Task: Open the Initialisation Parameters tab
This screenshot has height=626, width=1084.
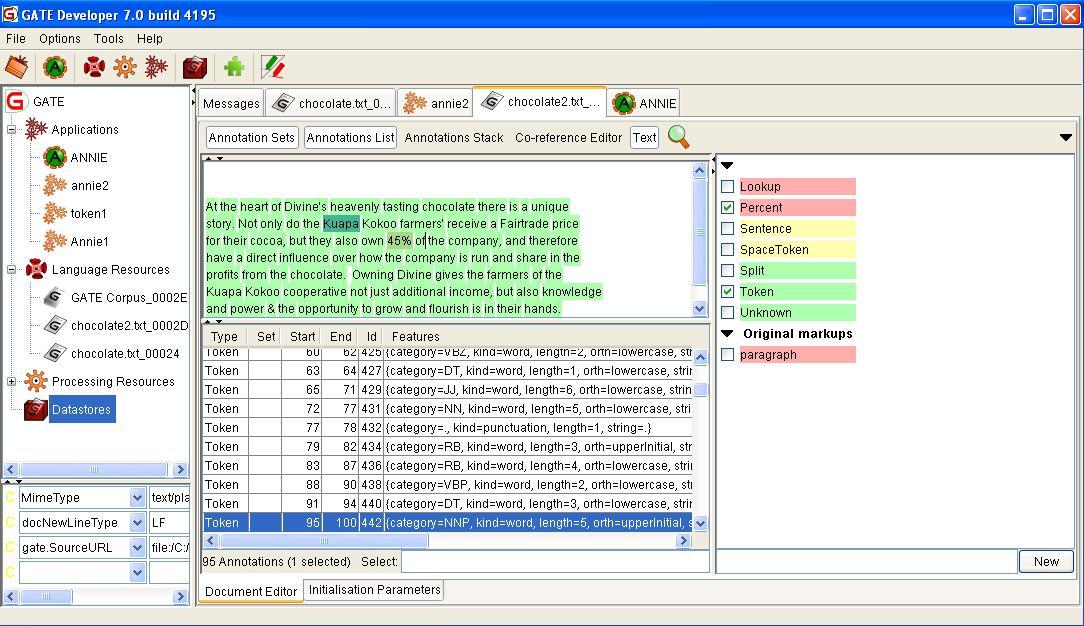Action: point(374,590)
